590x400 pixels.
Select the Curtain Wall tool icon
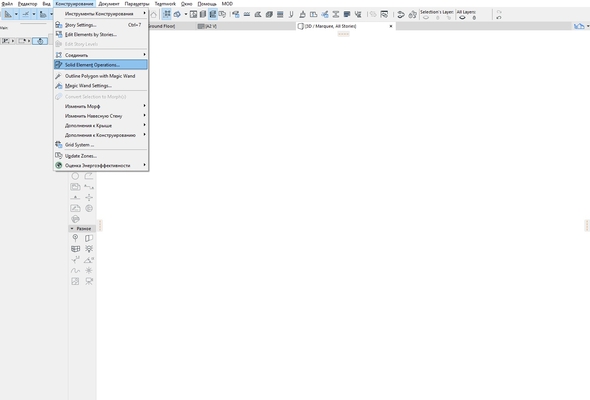(75, 249)
